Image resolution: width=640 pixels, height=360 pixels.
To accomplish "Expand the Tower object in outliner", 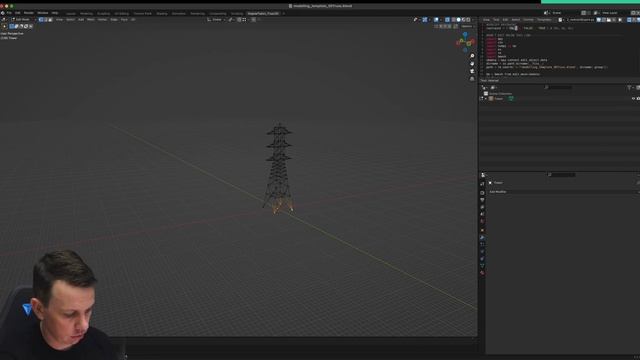I will click(486, 98).
